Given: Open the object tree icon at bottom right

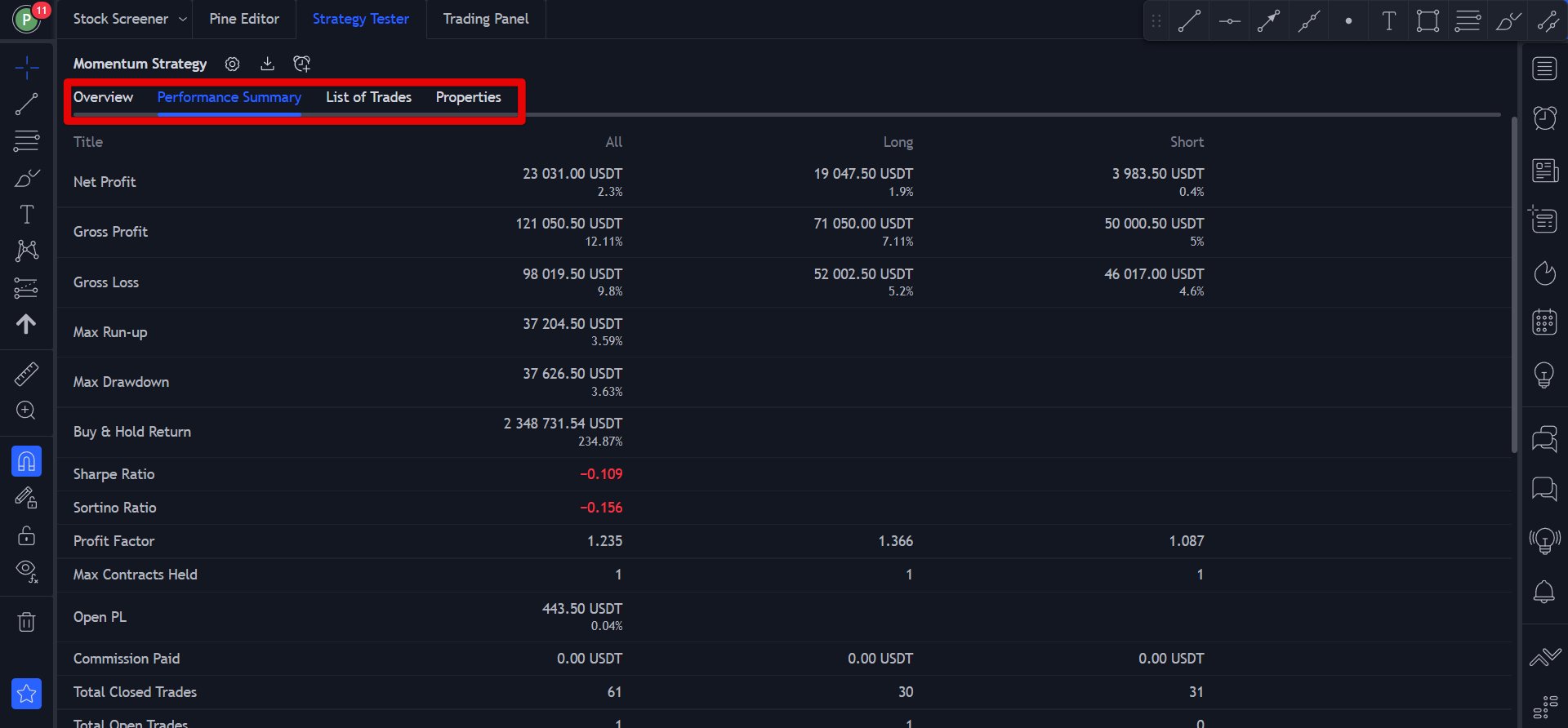Looking at the screenshot, I should point(1544,707).
